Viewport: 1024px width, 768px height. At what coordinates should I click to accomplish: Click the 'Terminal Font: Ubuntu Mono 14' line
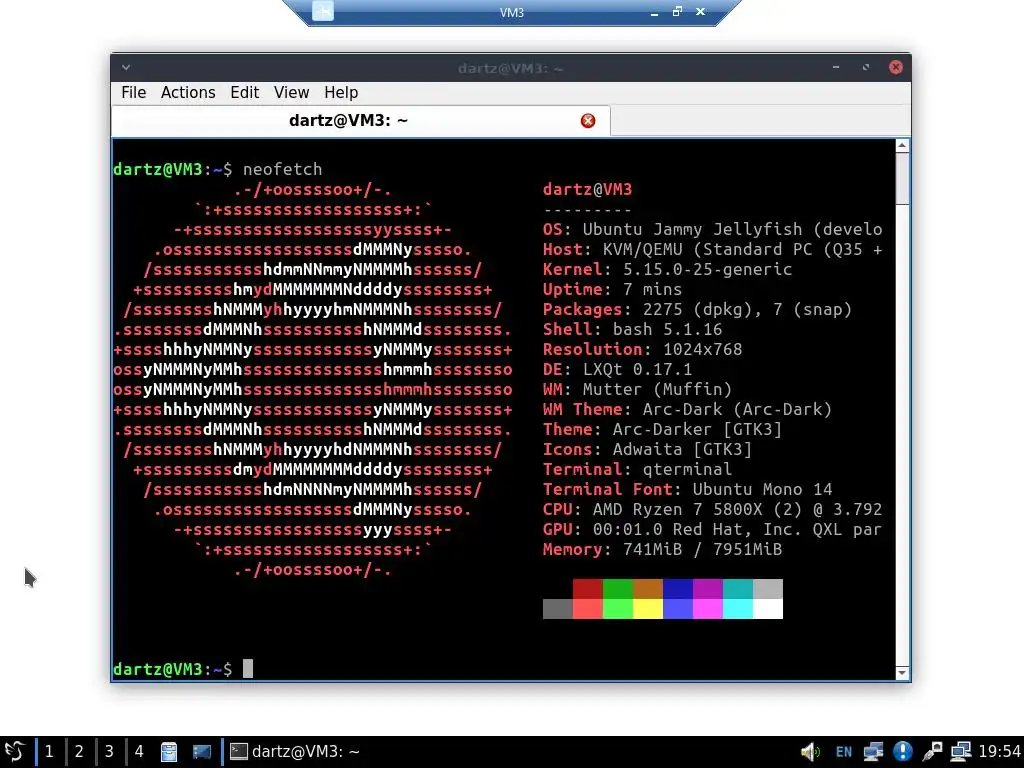pos(688,490)
